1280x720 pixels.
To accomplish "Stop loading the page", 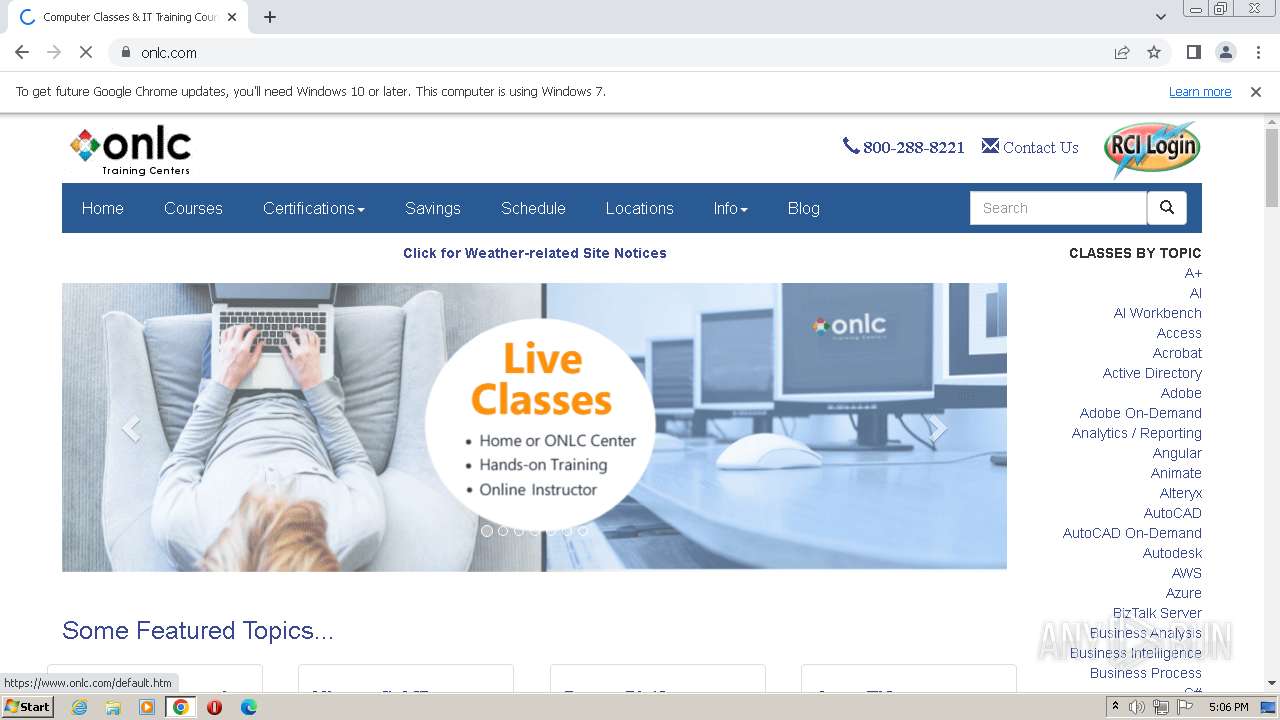I will tap(86, 52).
